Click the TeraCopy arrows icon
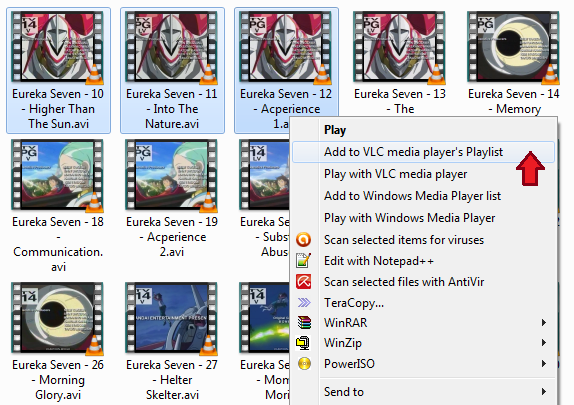This screenshot has width=574, height=405. pos(304,302)
